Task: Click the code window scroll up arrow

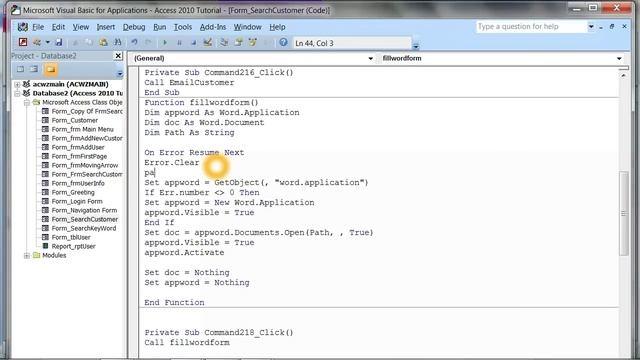Action: coord(623,75)
